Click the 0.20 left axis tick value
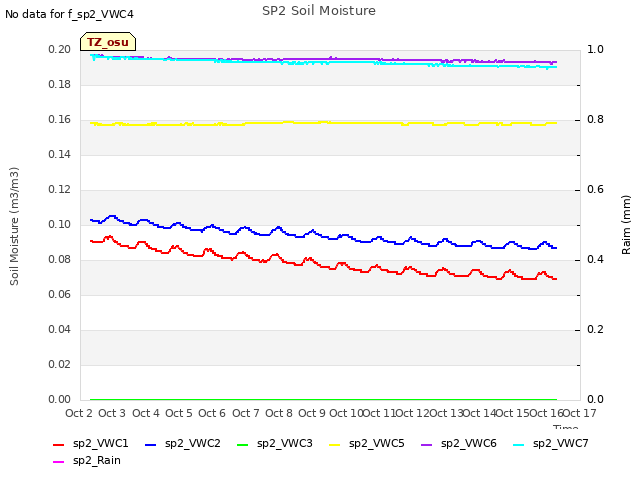Viewport: 640px width, 480px height. (60, 50)
